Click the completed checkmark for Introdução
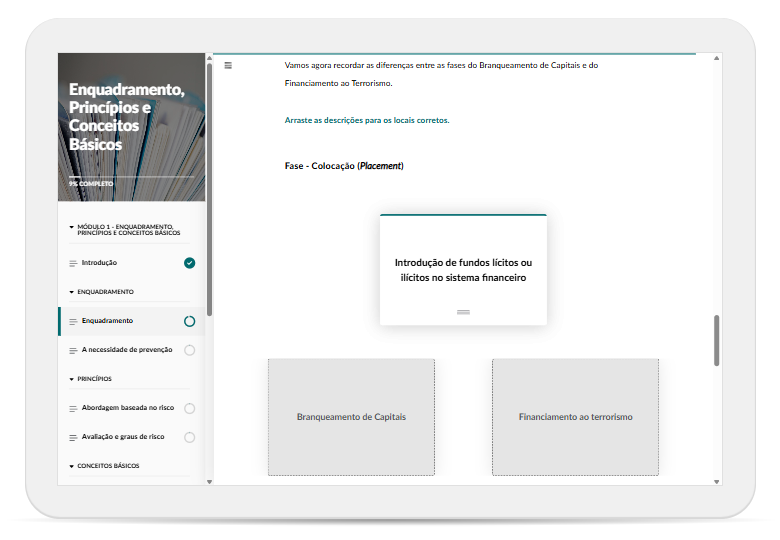Screen dimensions: 780x540 pos(190,263)
